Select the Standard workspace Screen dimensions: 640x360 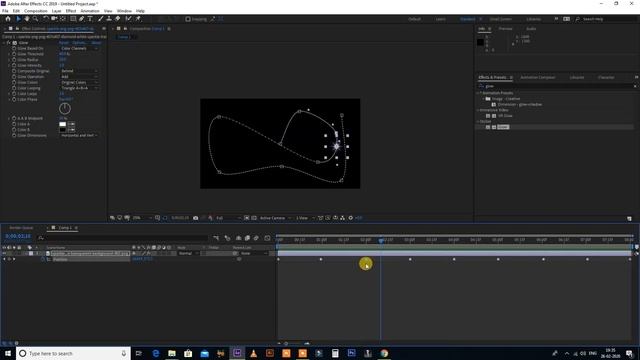click(x=468, y=19)
